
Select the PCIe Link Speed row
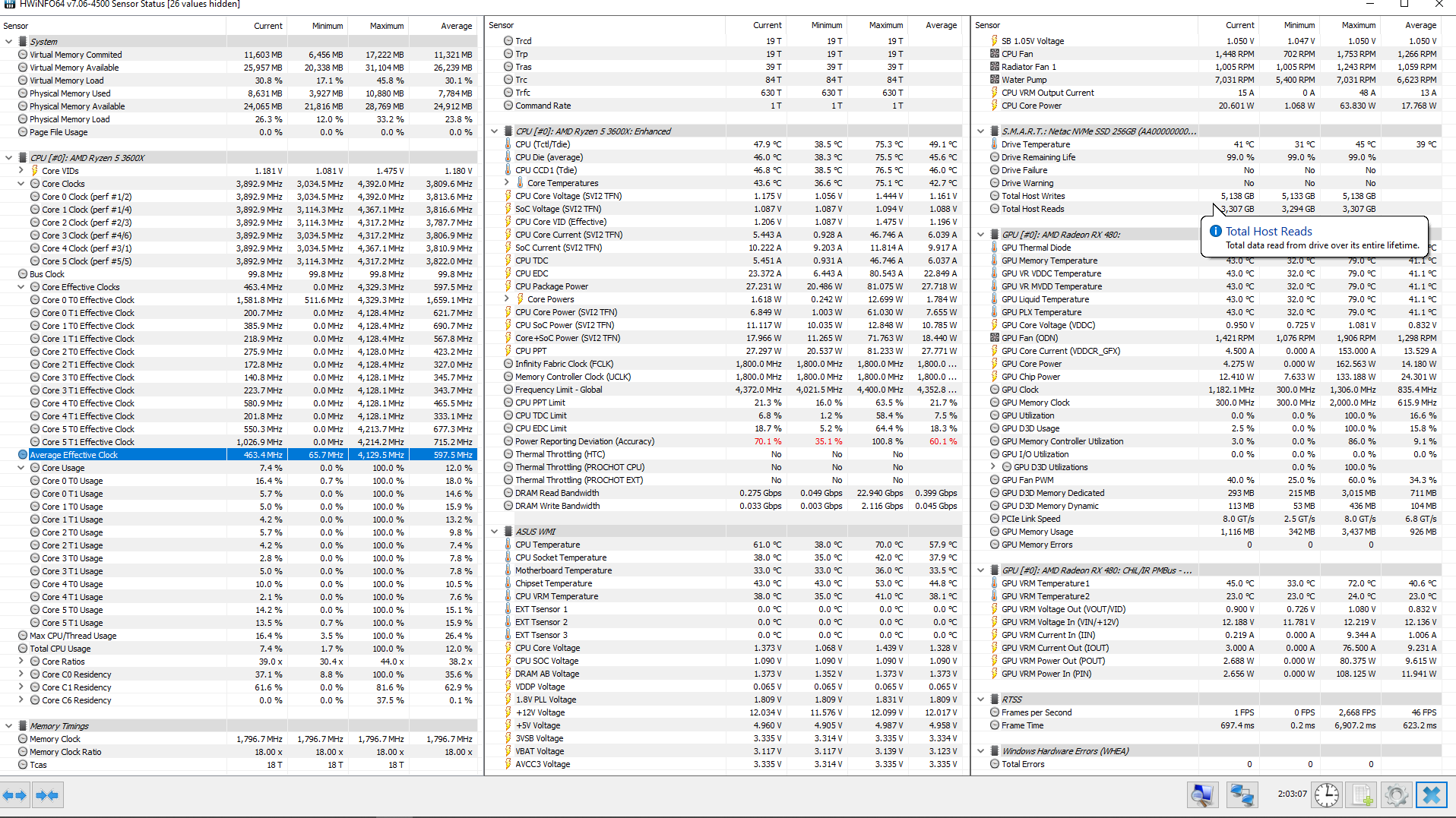tap(1208, 519)
